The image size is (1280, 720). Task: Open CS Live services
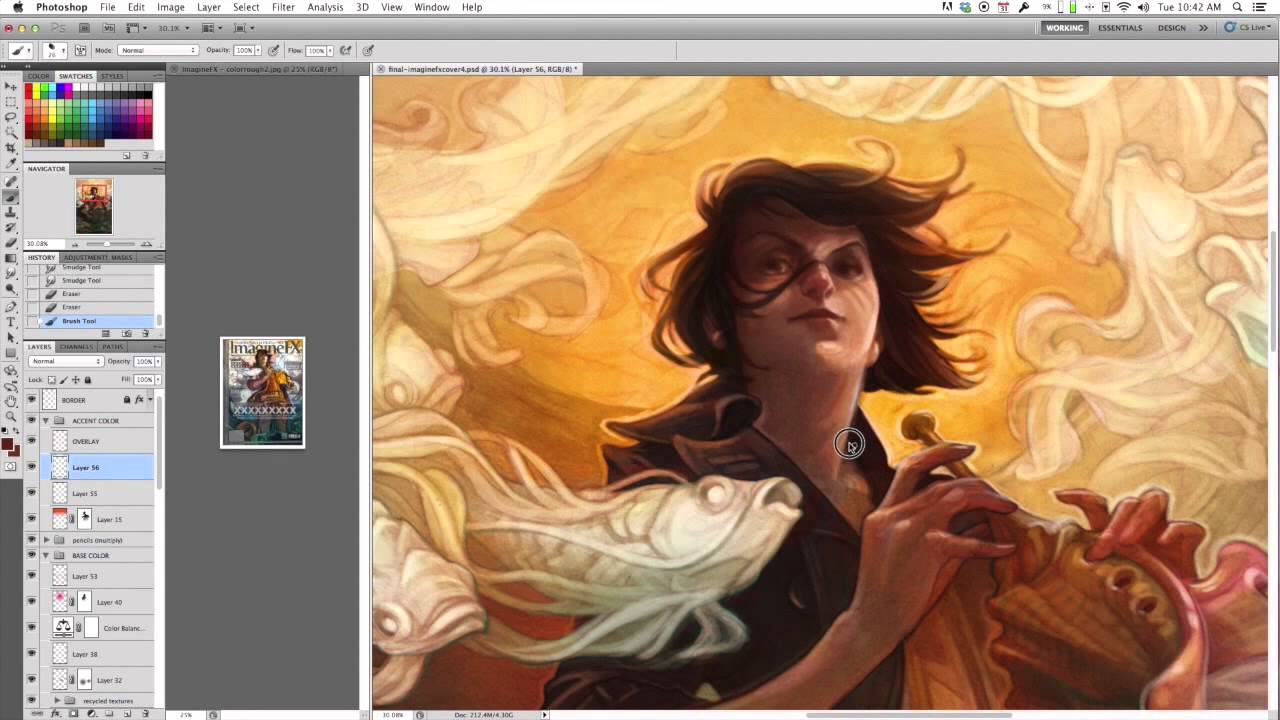tap(1249, 28)
